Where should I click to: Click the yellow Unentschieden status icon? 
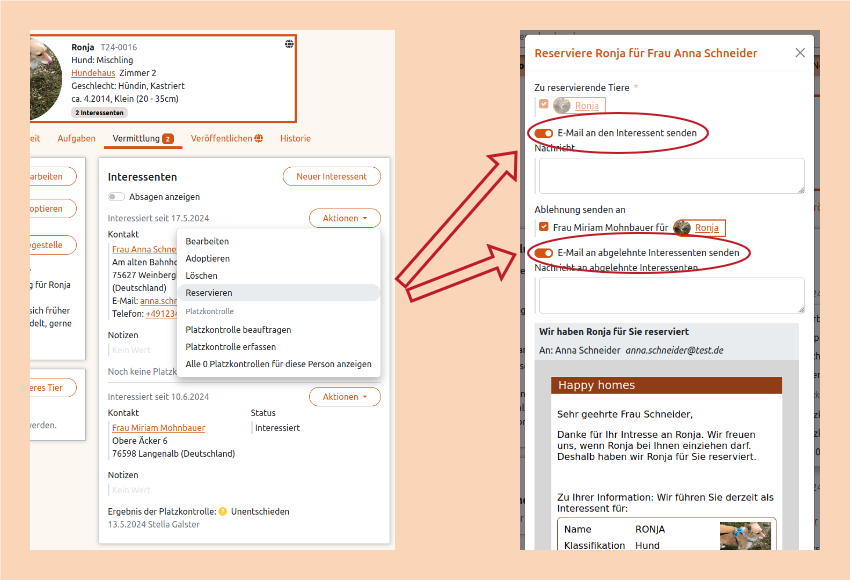(223, 511)
